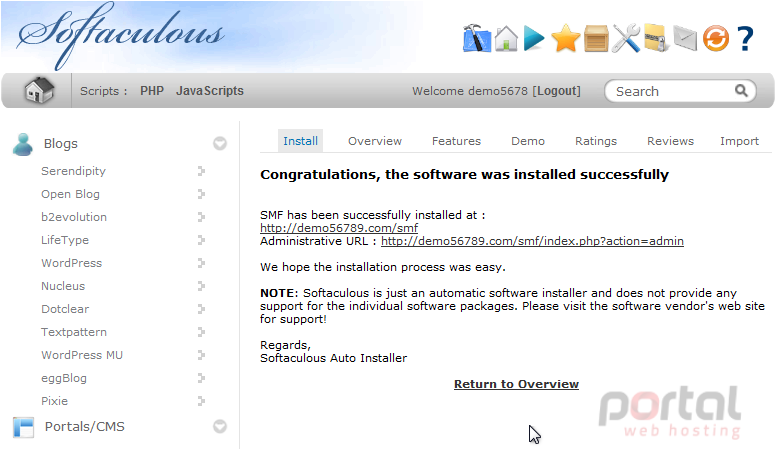Open the question mark help icon
Image resolution: width=776 pixels, height=450 pixels.
coord(745,39)
